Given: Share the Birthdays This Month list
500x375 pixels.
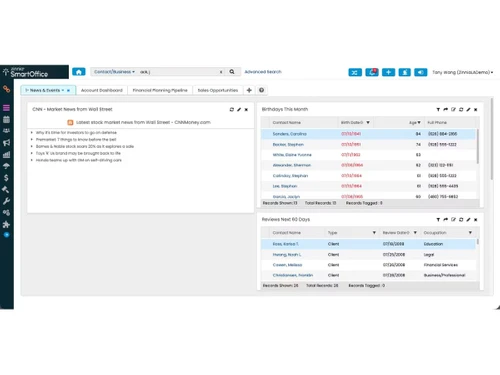Looking at the screenshot, I should (446, 109).
